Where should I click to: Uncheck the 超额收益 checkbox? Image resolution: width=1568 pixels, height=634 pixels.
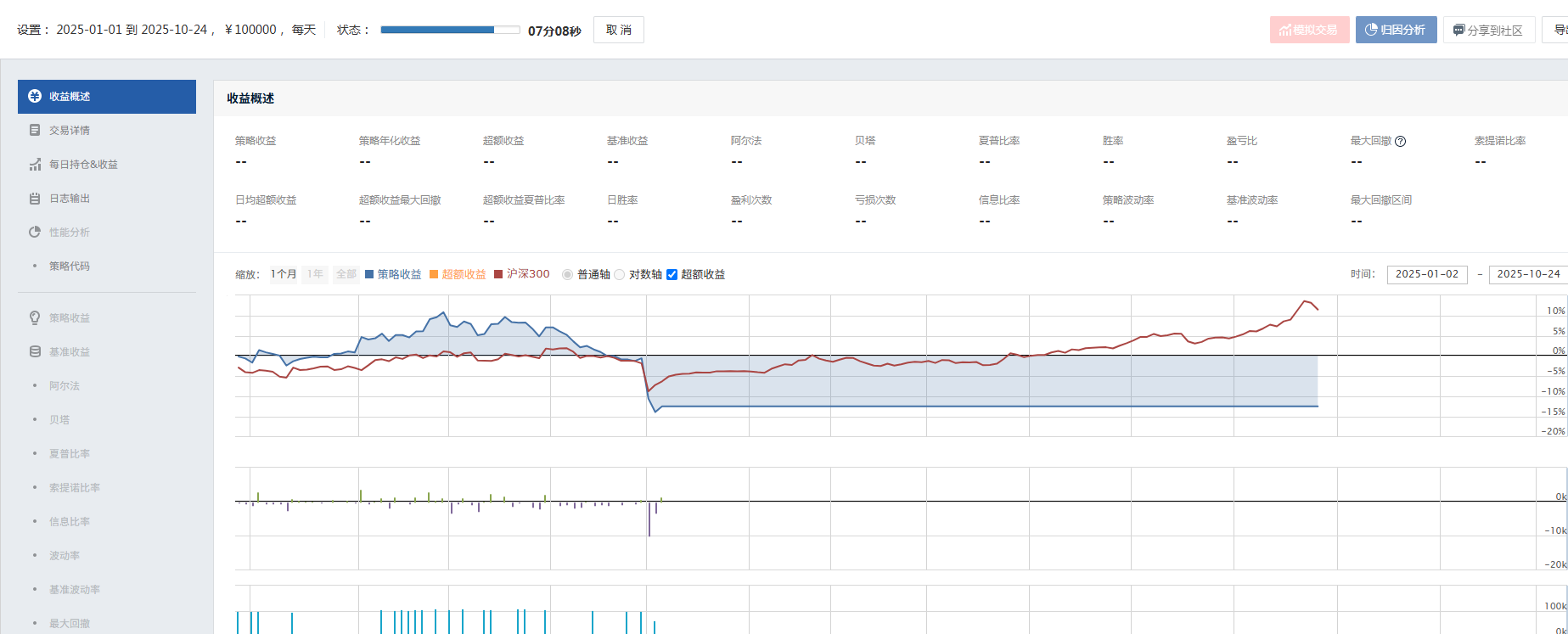672,275
